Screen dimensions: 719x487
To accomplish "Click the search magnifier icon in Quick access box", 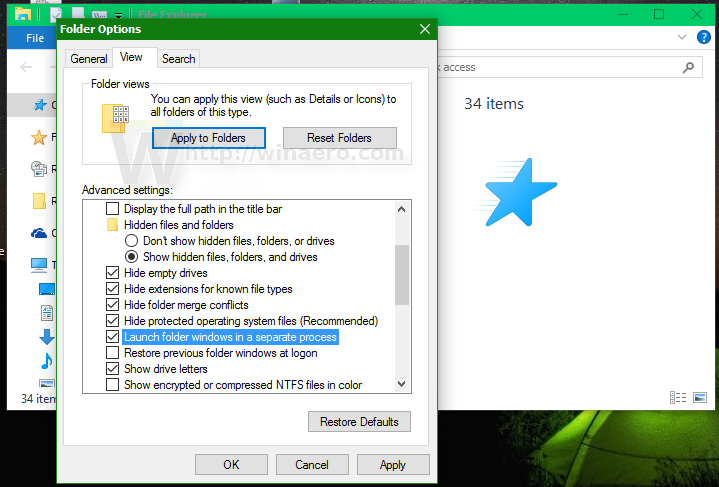I will (688, 67).
